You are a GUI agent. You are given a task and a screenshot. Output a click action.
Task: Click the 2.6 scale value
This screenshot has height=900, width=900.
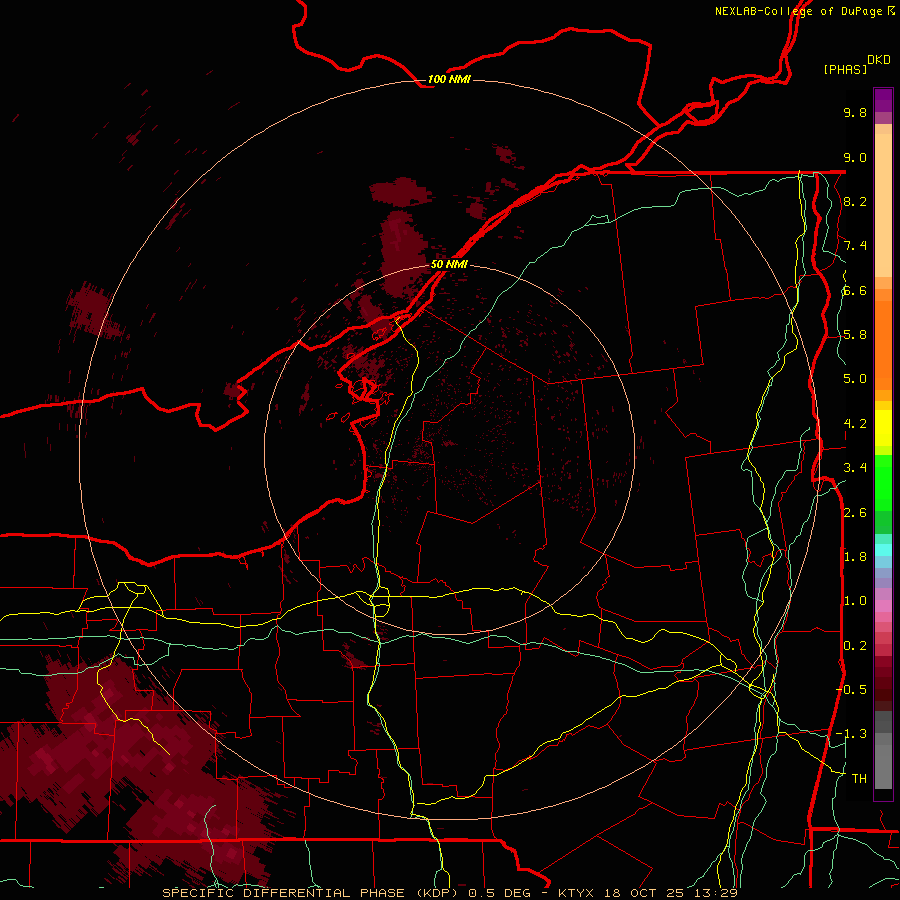[855, 513]
